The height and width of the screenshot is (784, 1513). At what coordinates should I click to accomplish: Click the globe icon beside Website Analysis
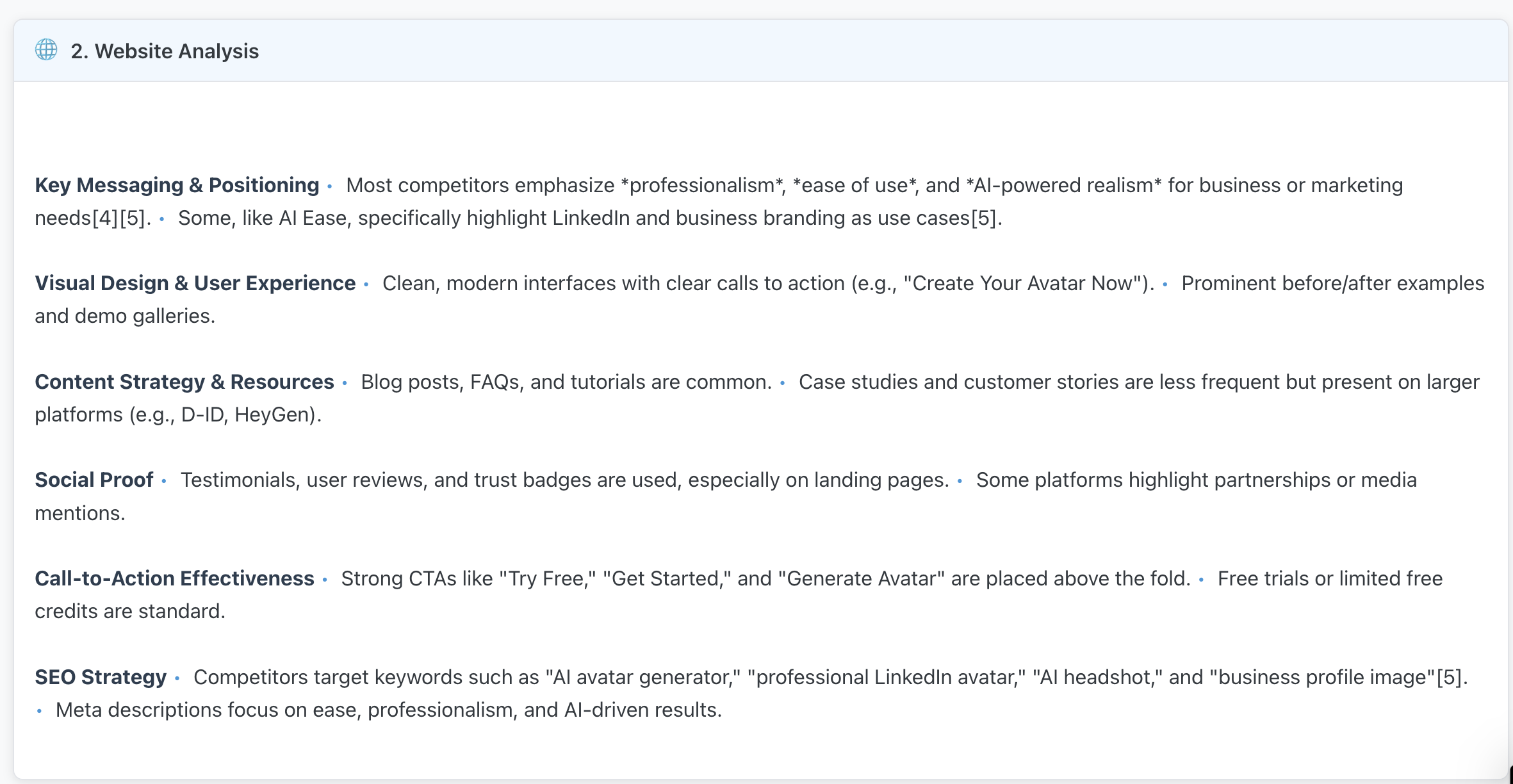tap(46, 49)
